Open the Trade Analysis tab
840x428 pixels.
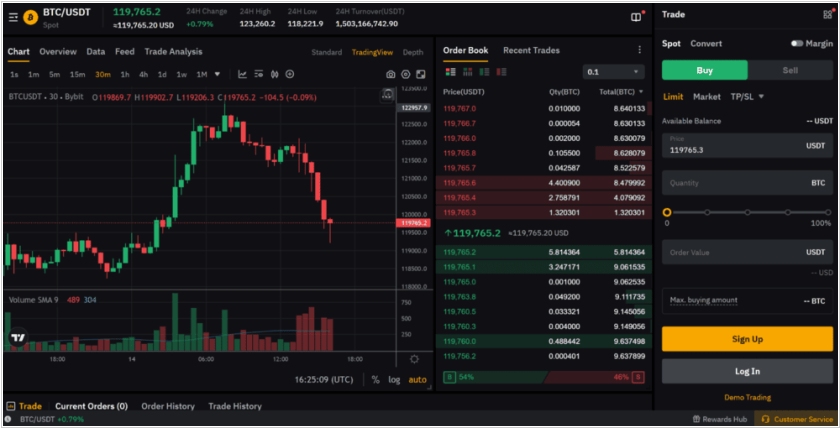point(173,52)
